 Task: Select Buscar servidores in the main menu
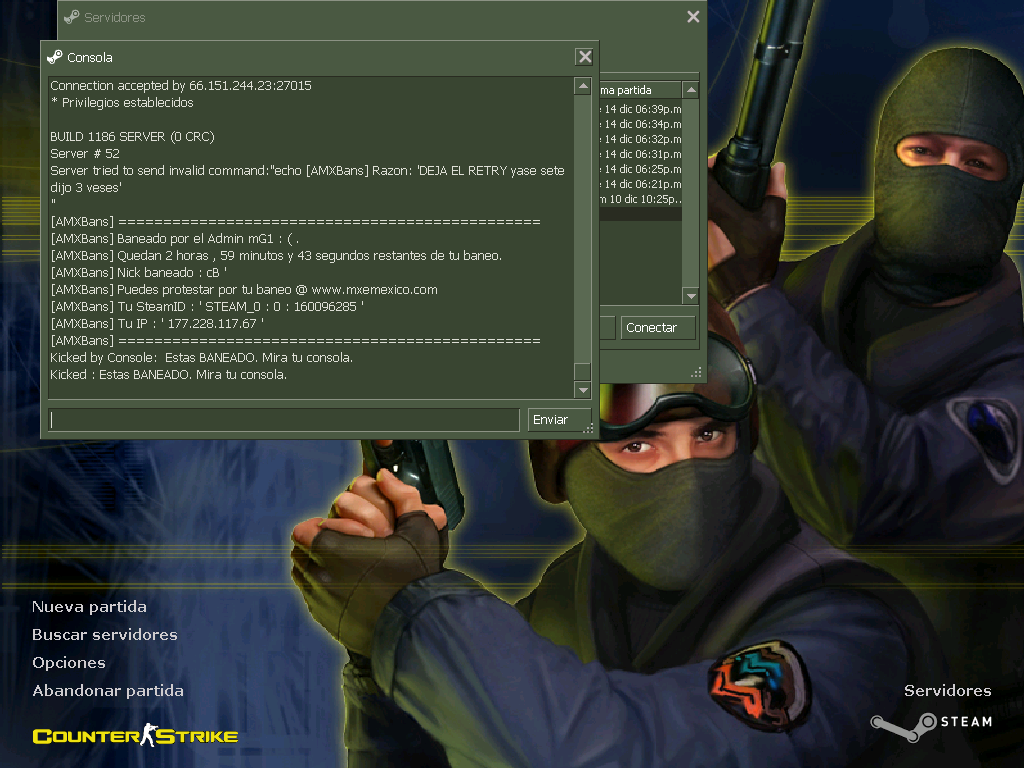[x=104, y=635]
